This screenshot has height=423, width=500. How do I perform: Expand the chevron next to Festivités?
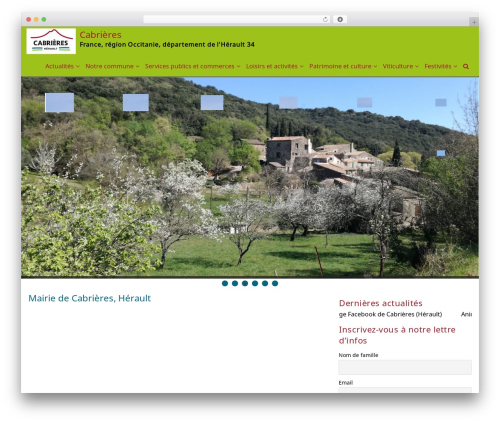pos(455,66)
